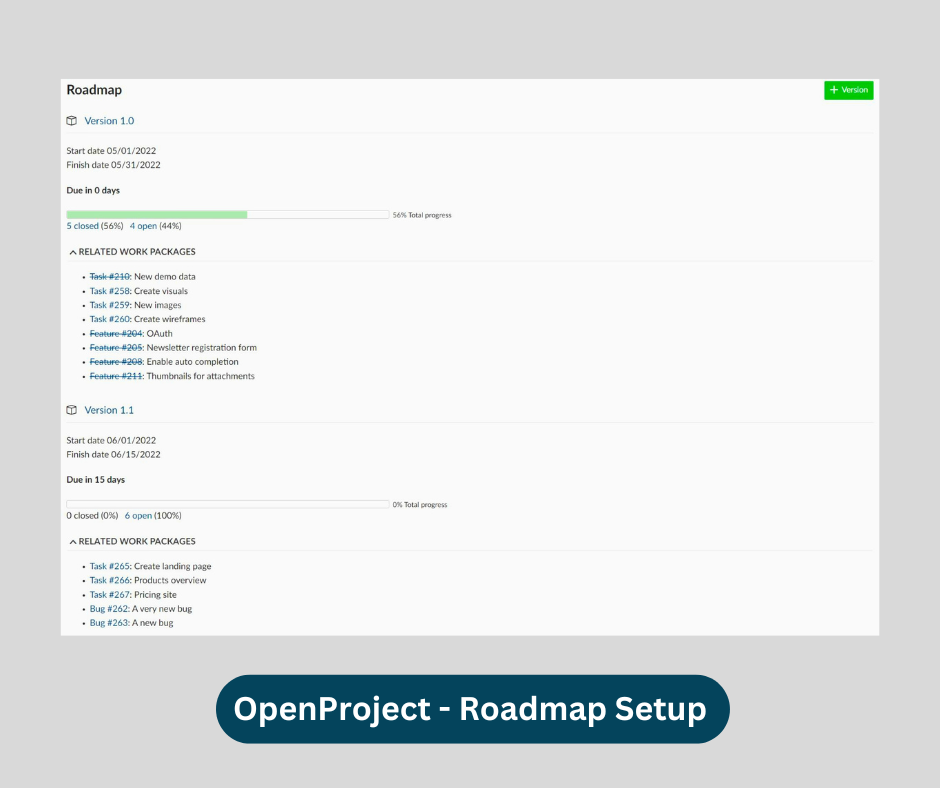This screenshot has width=940, height=788.
Task: Open the '5 closed' work packages list
Action: [82, 225]
